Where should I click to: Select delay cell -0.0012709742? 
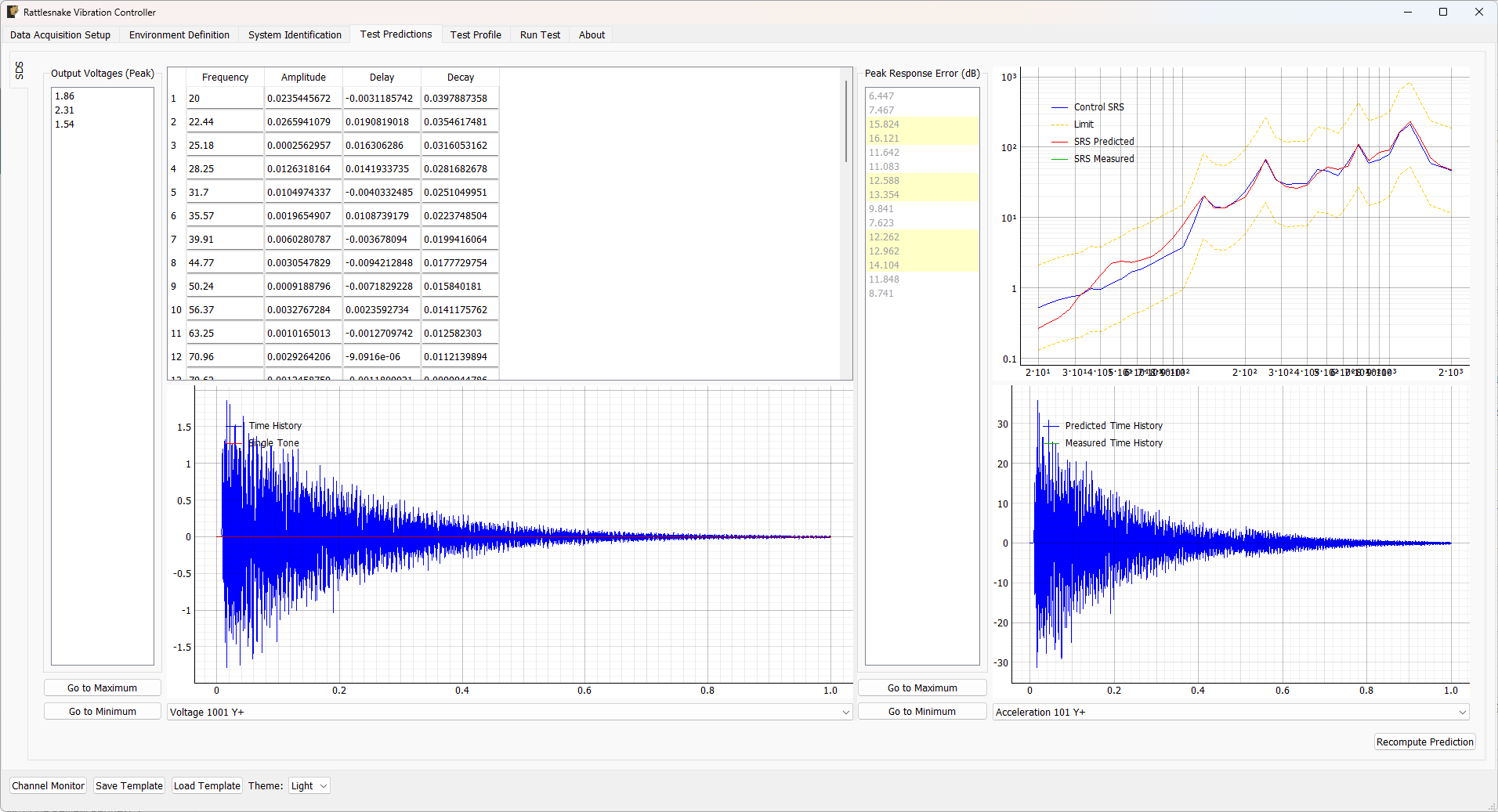382,333
